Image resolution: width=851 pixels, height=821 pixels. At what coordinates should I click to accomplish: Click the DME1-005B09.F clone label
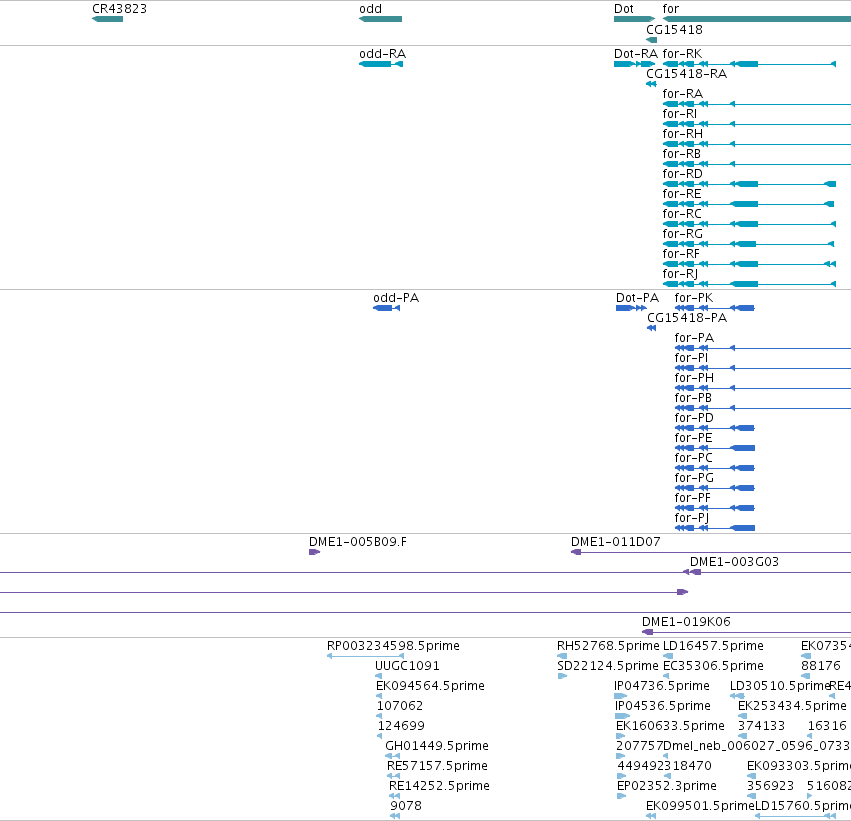click(x=358, y=542)
